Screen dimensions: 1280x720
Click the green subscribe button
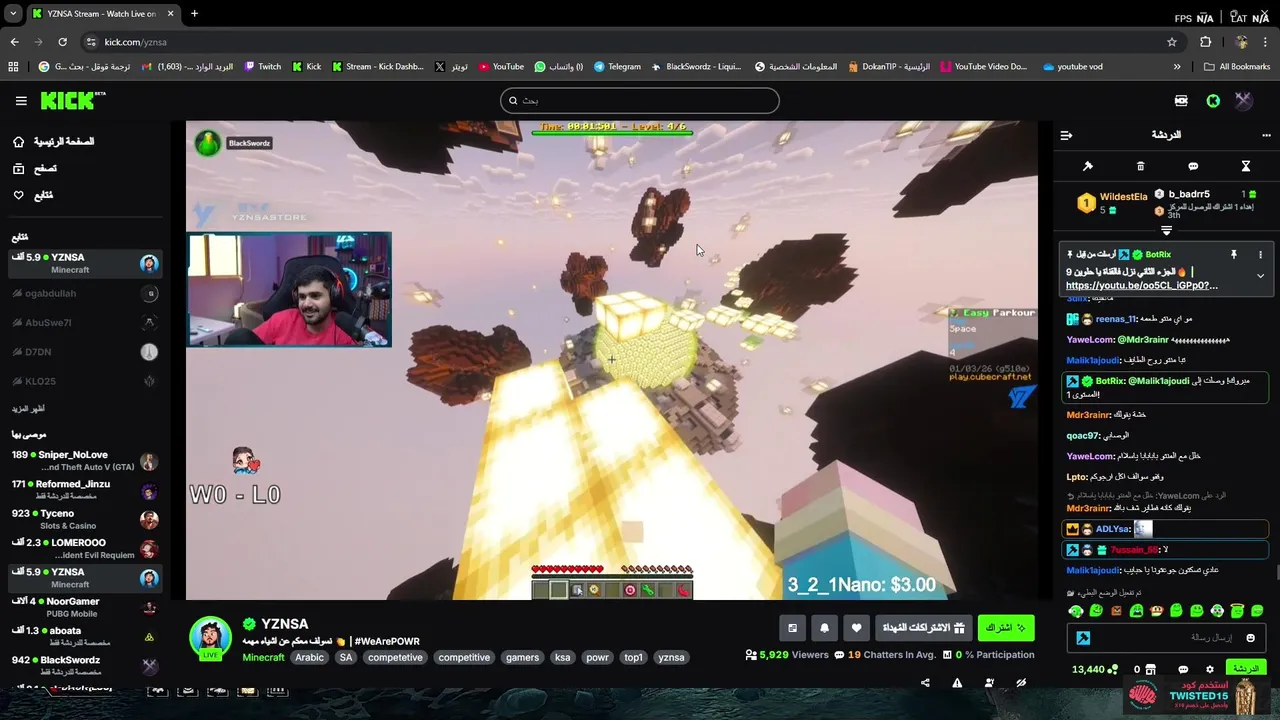click(1006, 628)
